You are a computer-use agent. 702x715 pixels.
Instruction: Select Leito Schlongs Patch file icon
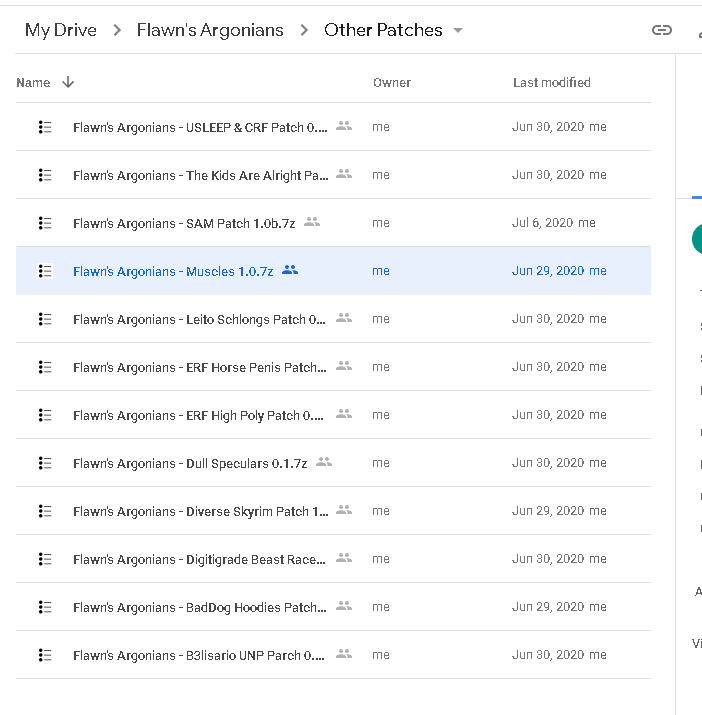click(45, 319)
